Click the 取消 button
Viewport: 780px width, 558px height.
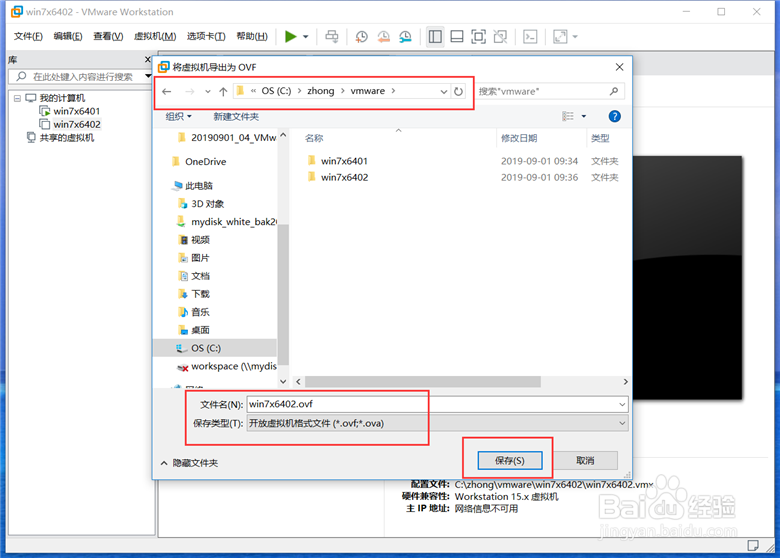point(585,461)
